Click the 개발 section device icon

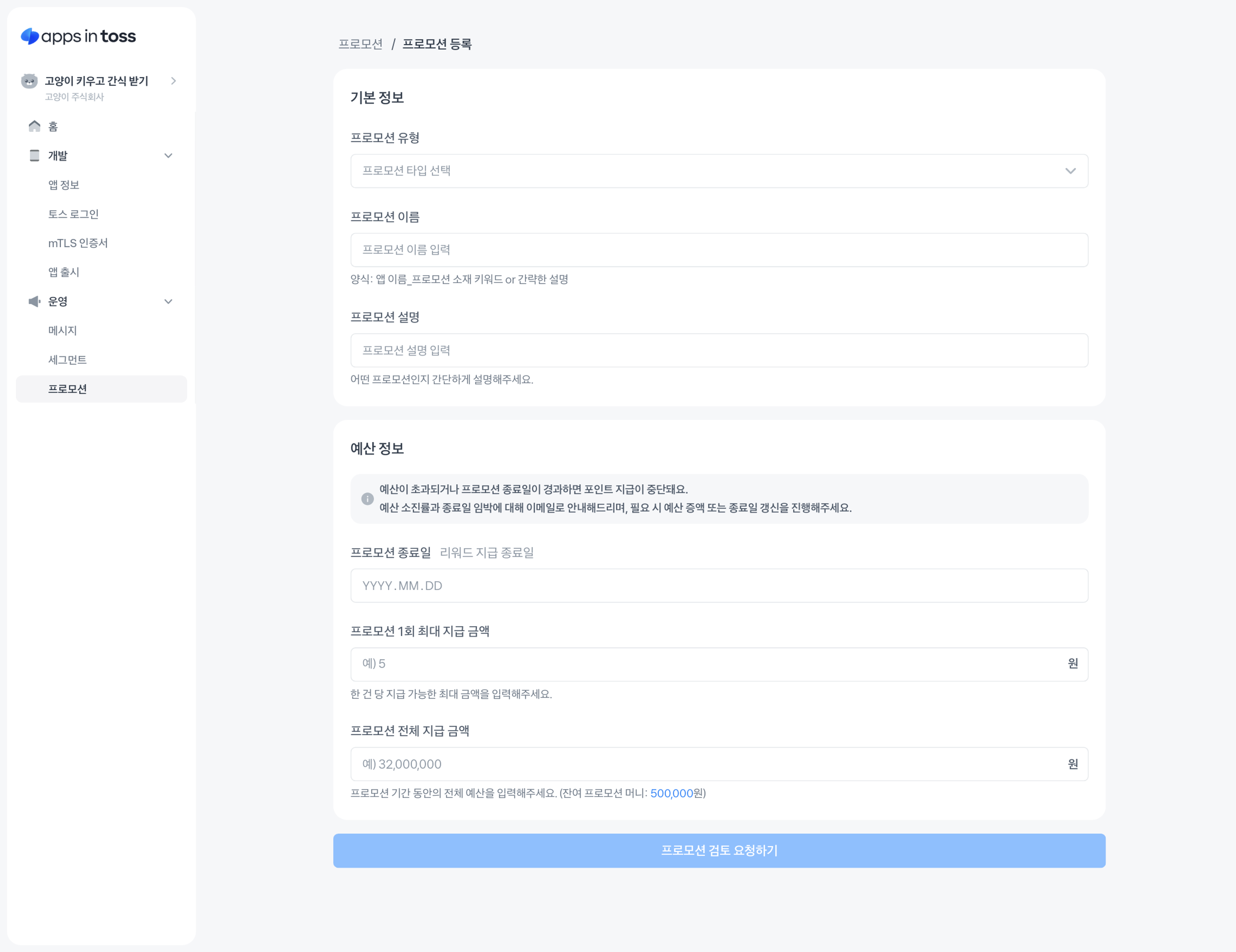tap(34, 155)
